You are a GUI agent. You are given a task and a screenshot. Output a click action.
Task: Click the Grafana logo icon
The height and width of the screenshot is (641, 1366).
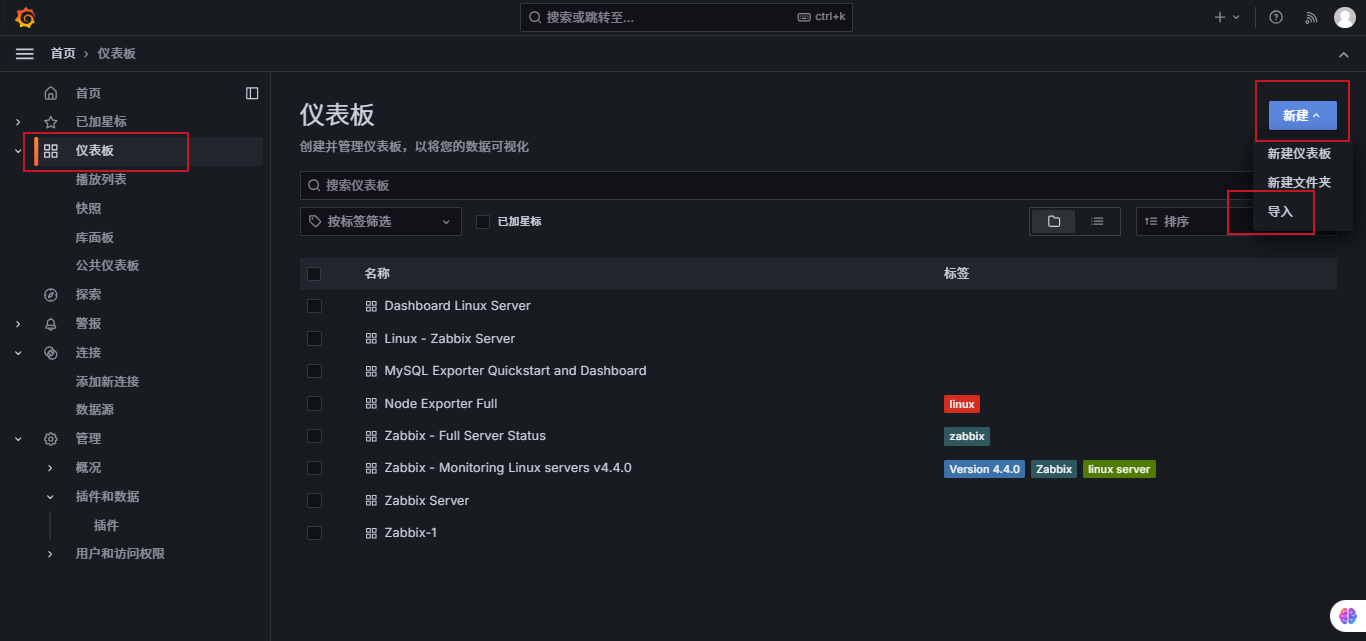[25, 17]
